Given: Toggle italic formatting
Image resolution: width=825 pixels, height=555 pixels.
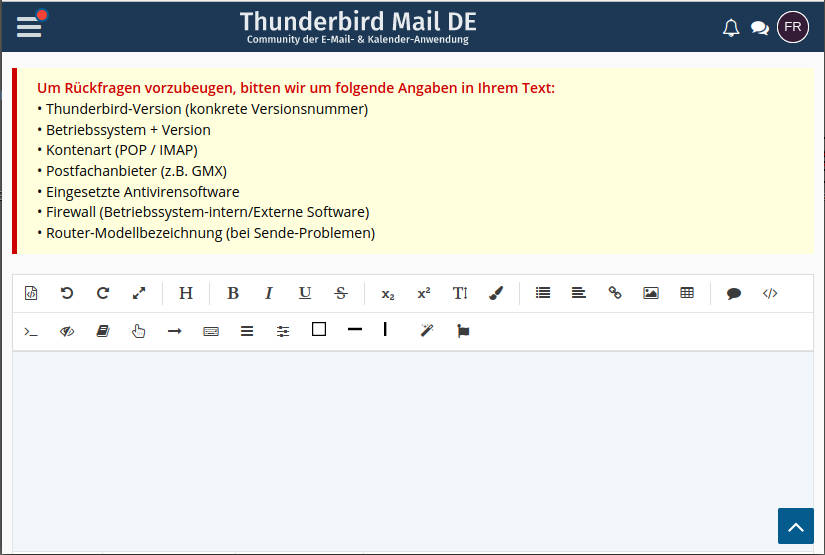Looking at the screenshot, I should (x=269, y=293).
